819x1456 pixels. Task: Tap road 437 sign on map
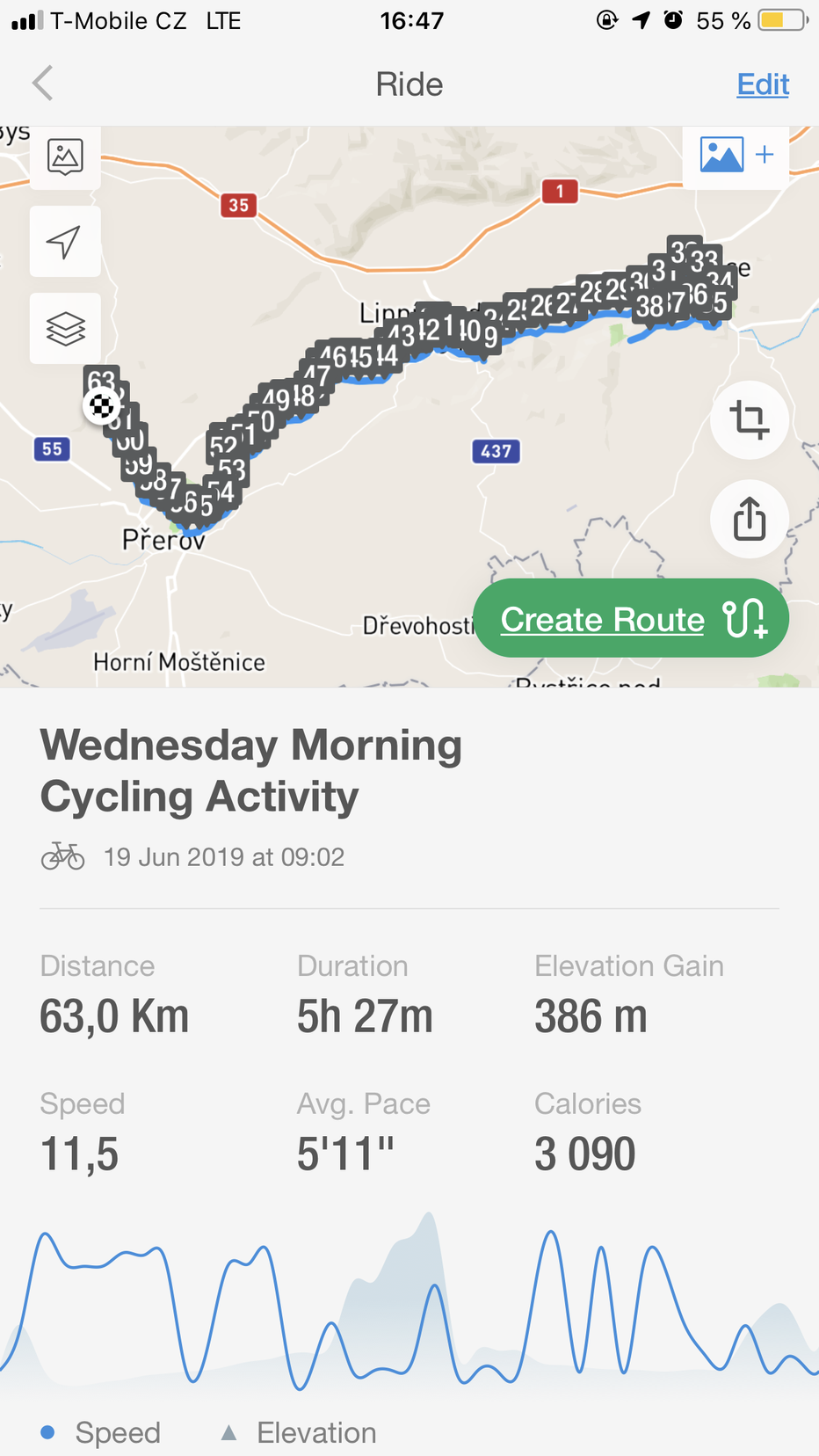tap(496, 451)
